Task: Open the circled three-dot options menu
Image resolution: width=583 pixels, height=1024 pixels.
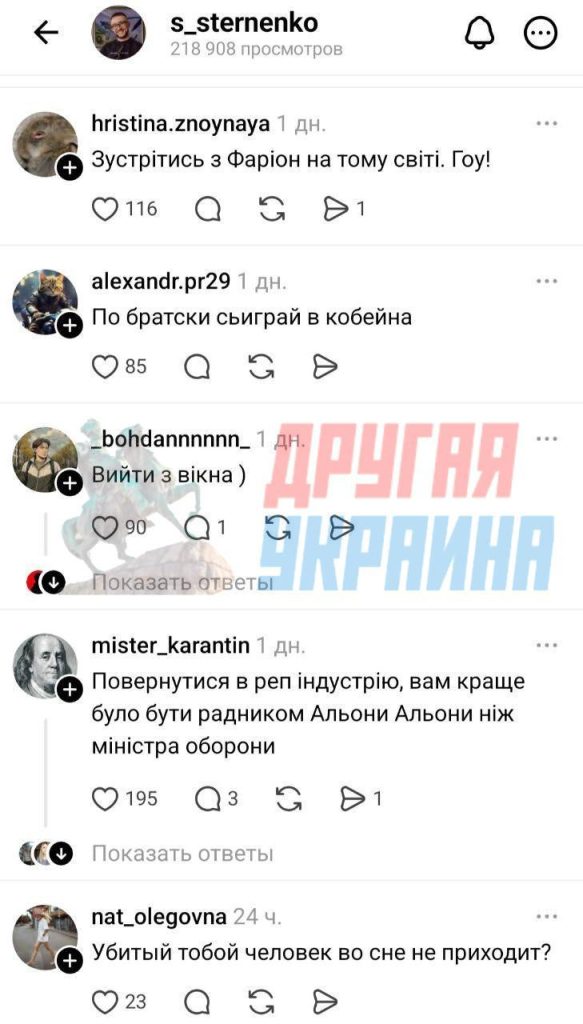Action: pos(541,33)
